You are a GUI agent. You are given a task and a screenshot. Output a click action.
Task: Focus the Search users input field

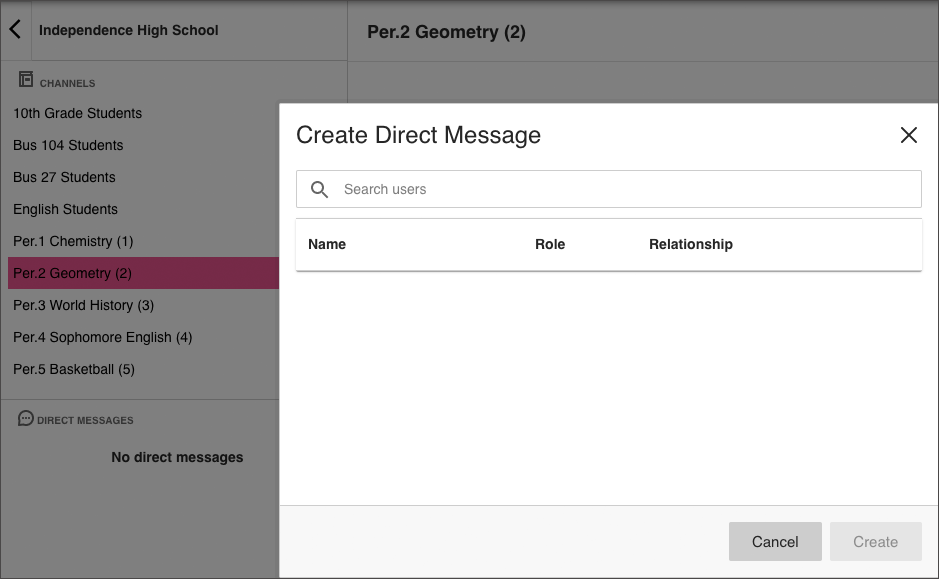[608, 189]
